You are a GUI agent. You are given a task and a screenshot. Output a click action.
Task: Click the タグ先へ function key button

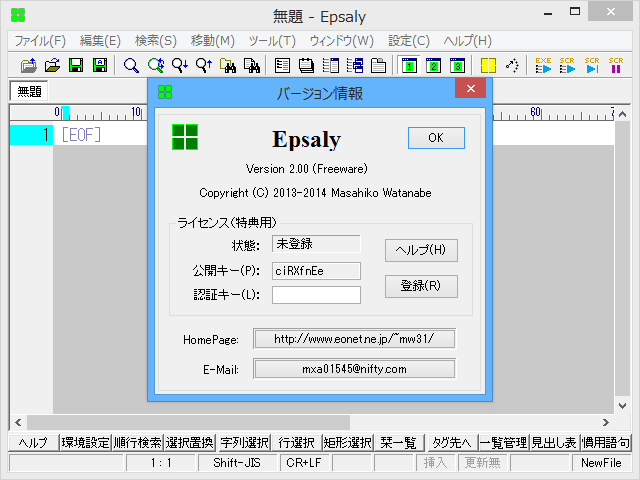452,442
